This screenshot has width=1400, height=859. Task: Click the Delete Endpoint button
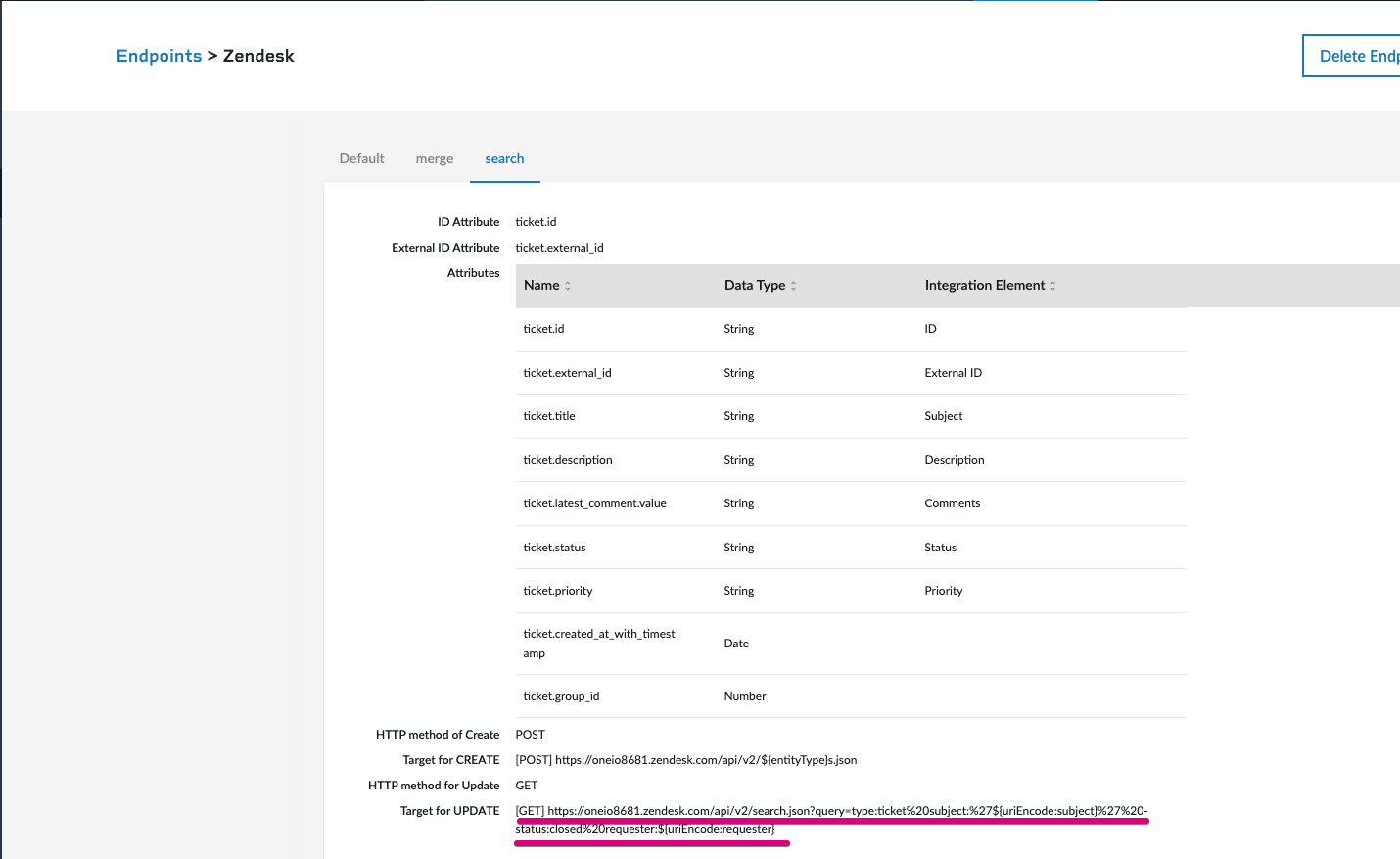tap(1352, 56)
